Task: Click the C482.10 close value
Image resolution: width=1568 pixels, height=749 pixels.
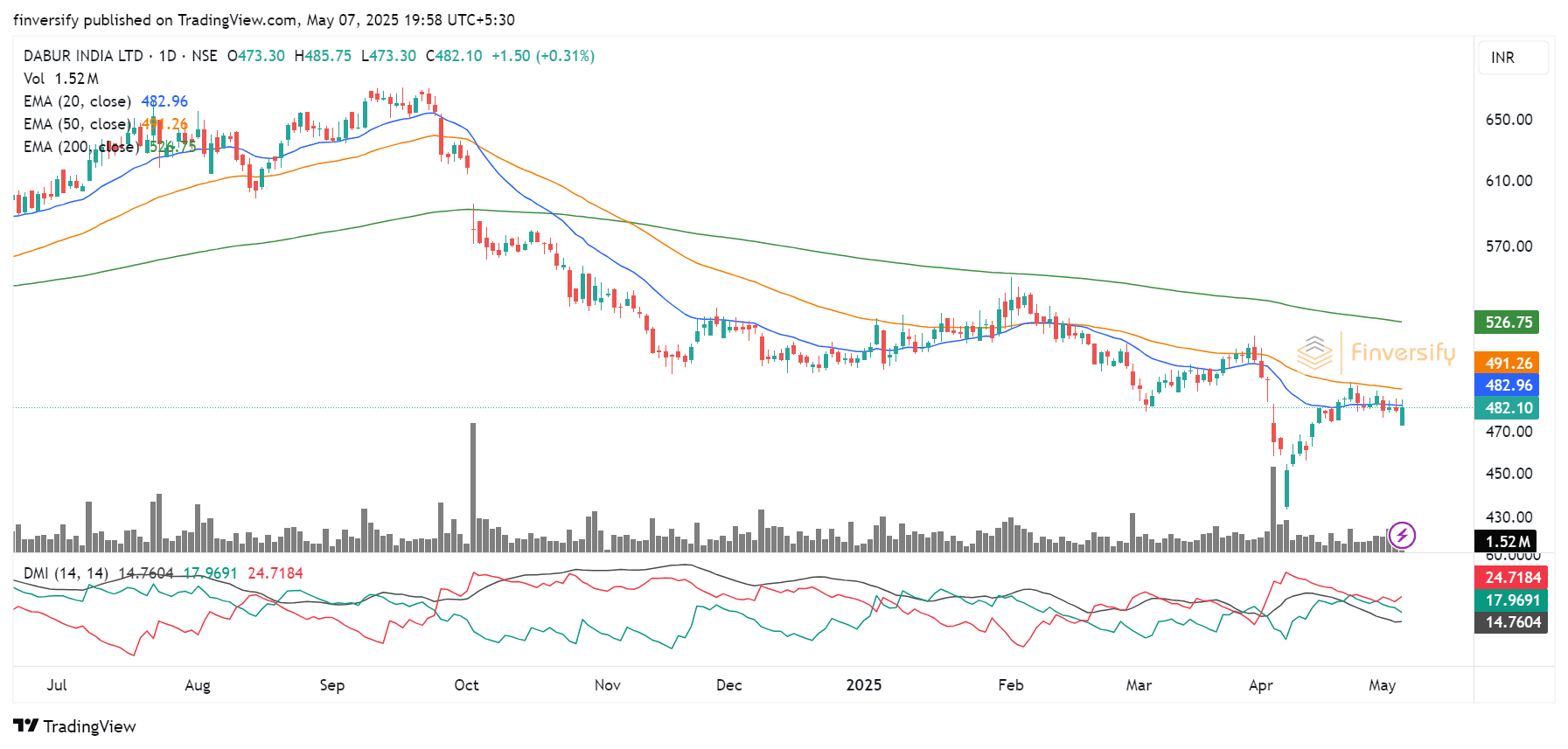Action: click(454, 56)
